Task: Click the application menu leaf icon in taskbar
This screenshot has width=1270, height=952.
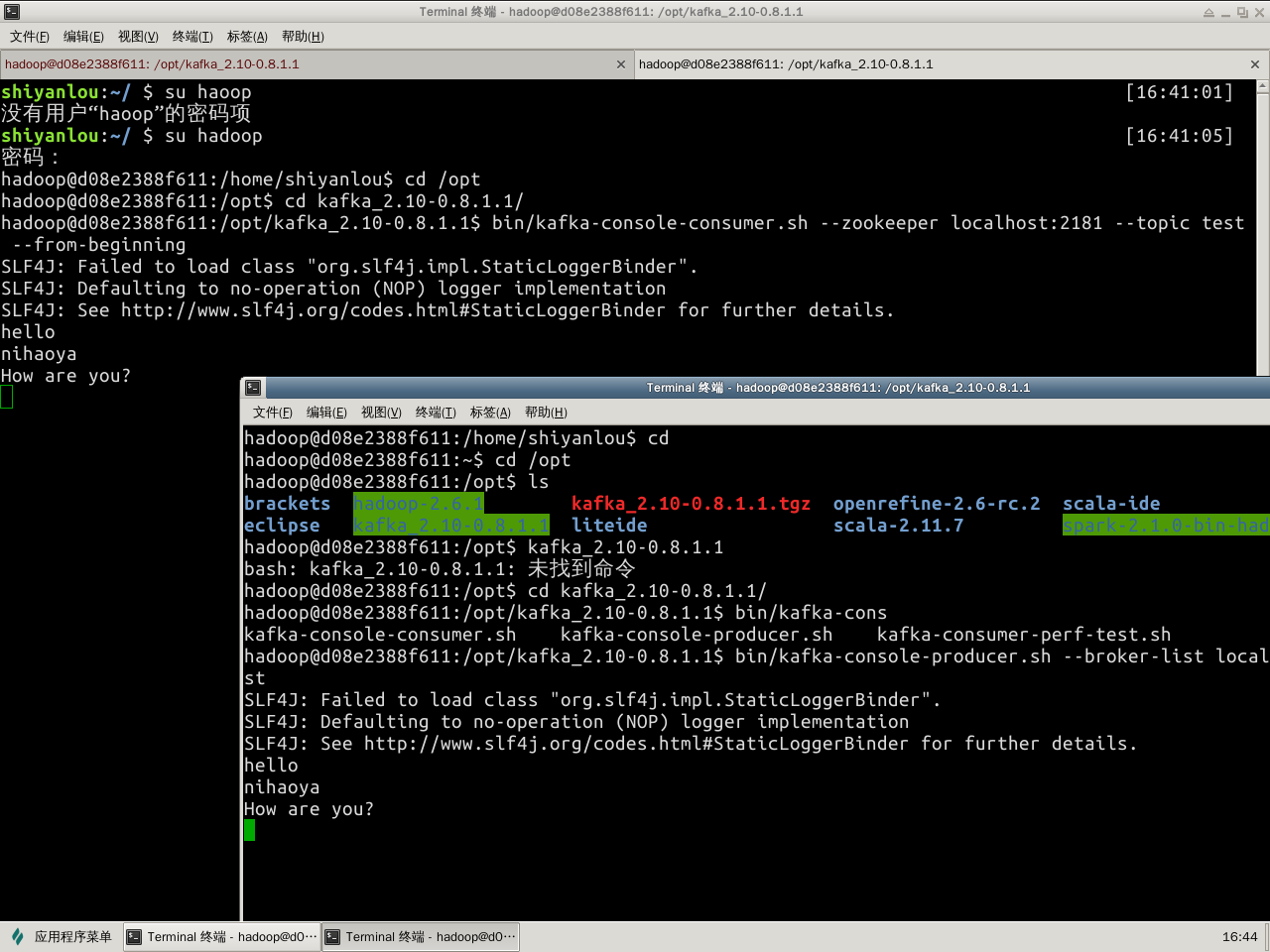Action: click(x=17, y=936)
